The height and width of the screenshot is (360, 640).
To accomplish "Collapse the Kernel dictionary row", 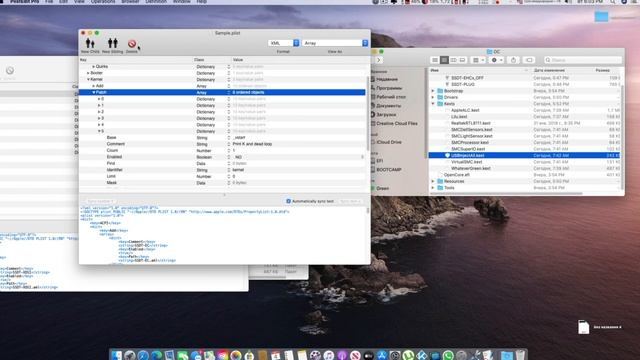I will 88,80.
